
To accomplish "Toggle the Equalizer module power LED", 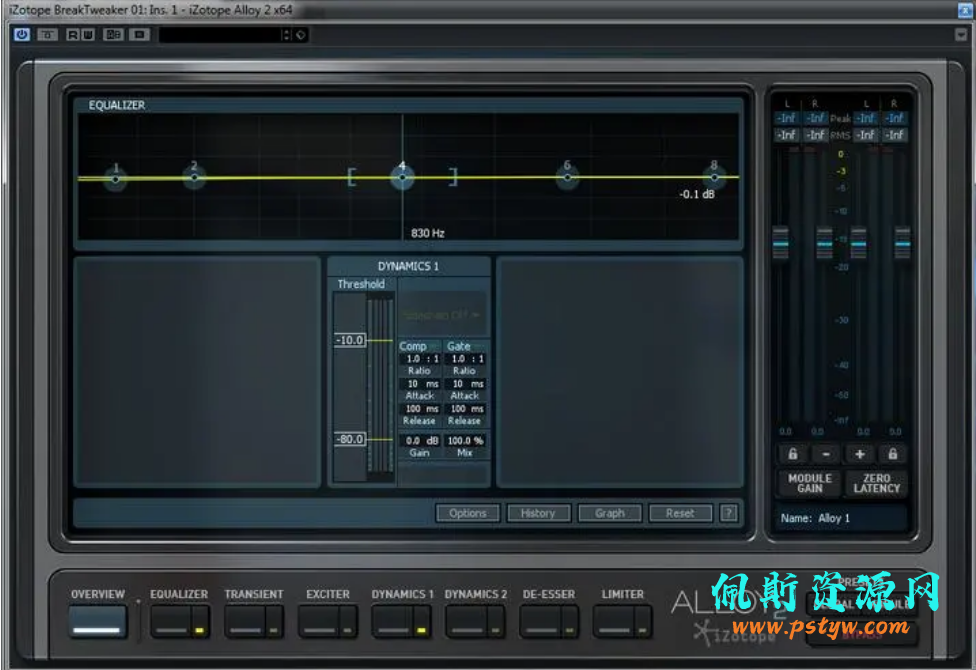I will 200,630.
